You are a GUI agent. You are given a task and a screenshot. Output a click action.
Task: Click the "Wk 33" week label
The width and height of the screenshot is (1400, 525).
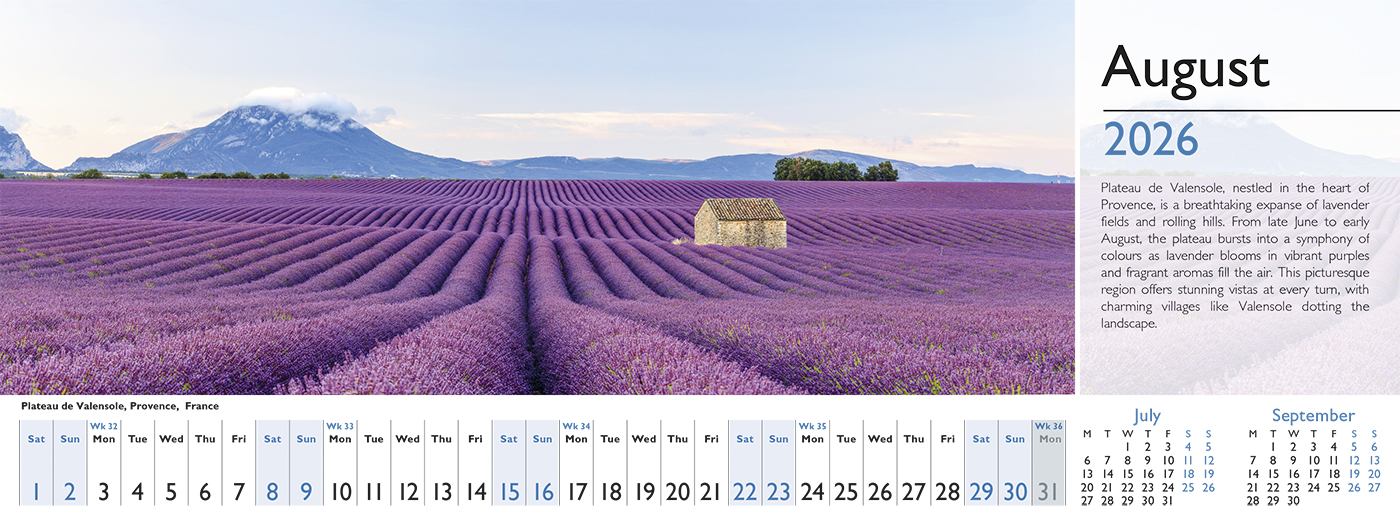340,426
